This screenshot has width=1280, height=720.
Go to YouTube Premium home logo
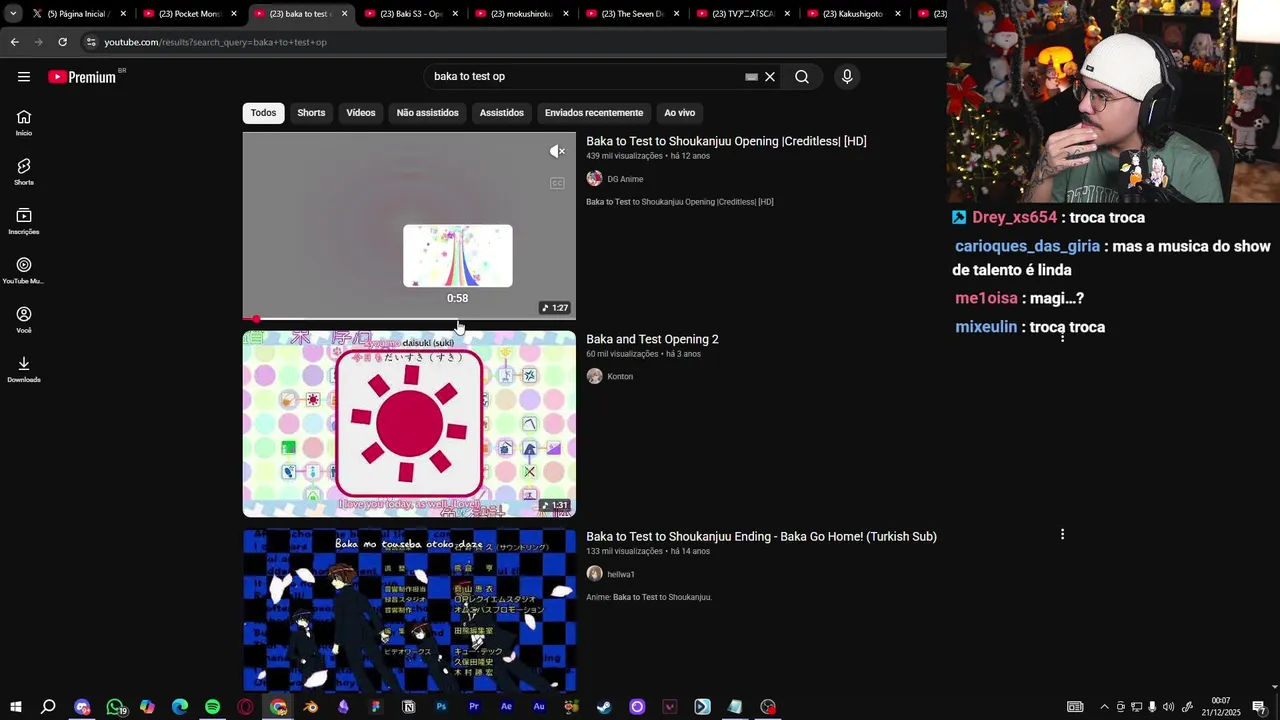(x=82, y=77)
